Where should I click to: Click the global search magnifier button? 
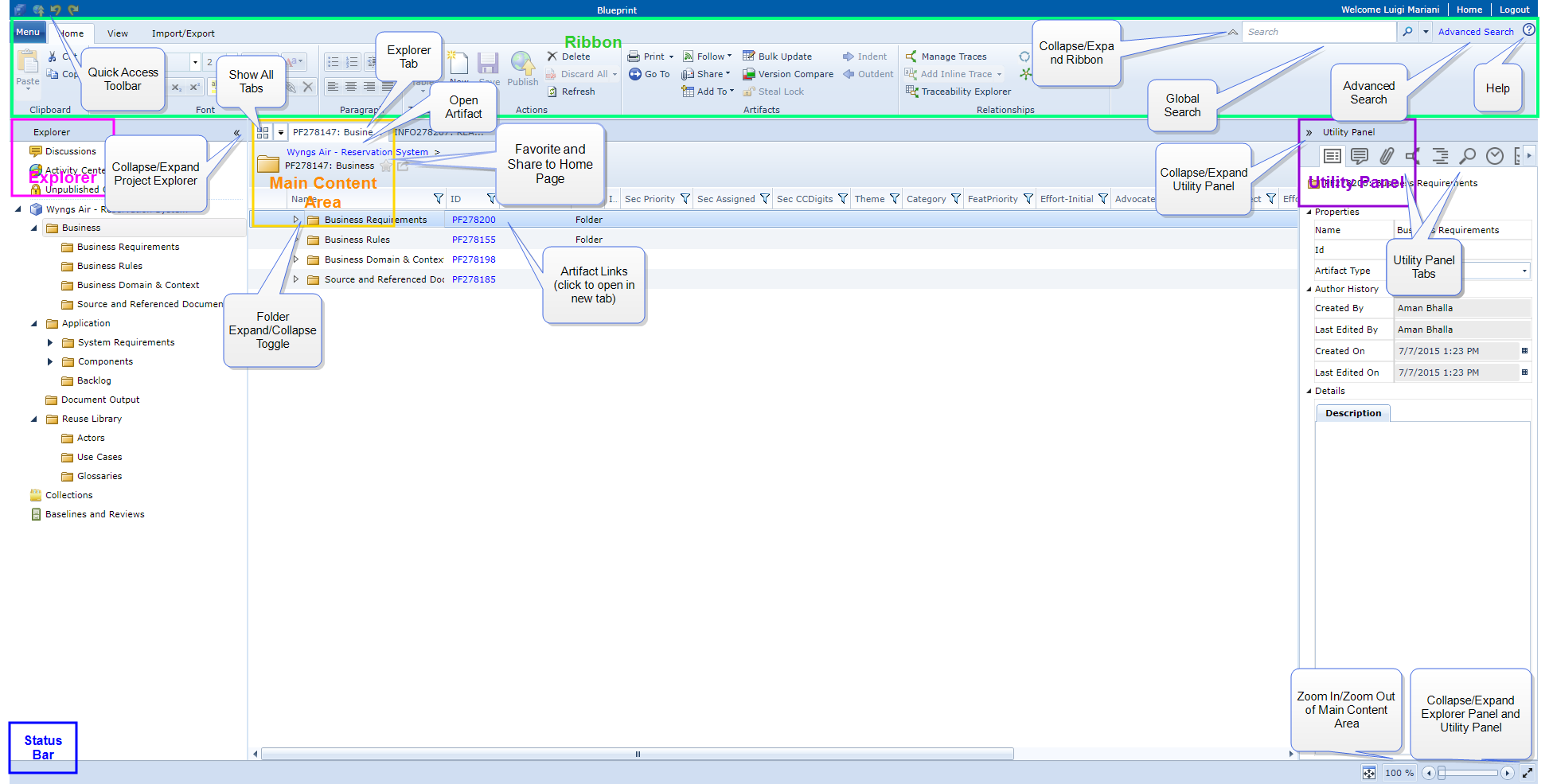click(x=1407, y=32)
